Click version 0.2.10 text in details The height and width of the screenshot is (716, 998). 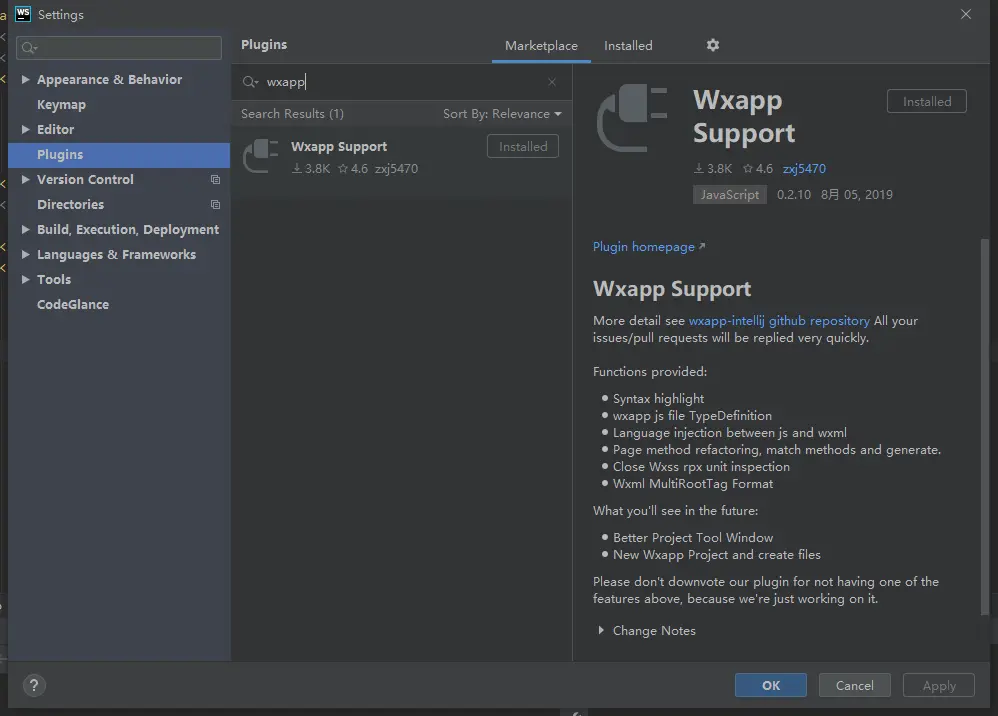tap(794, 195)
